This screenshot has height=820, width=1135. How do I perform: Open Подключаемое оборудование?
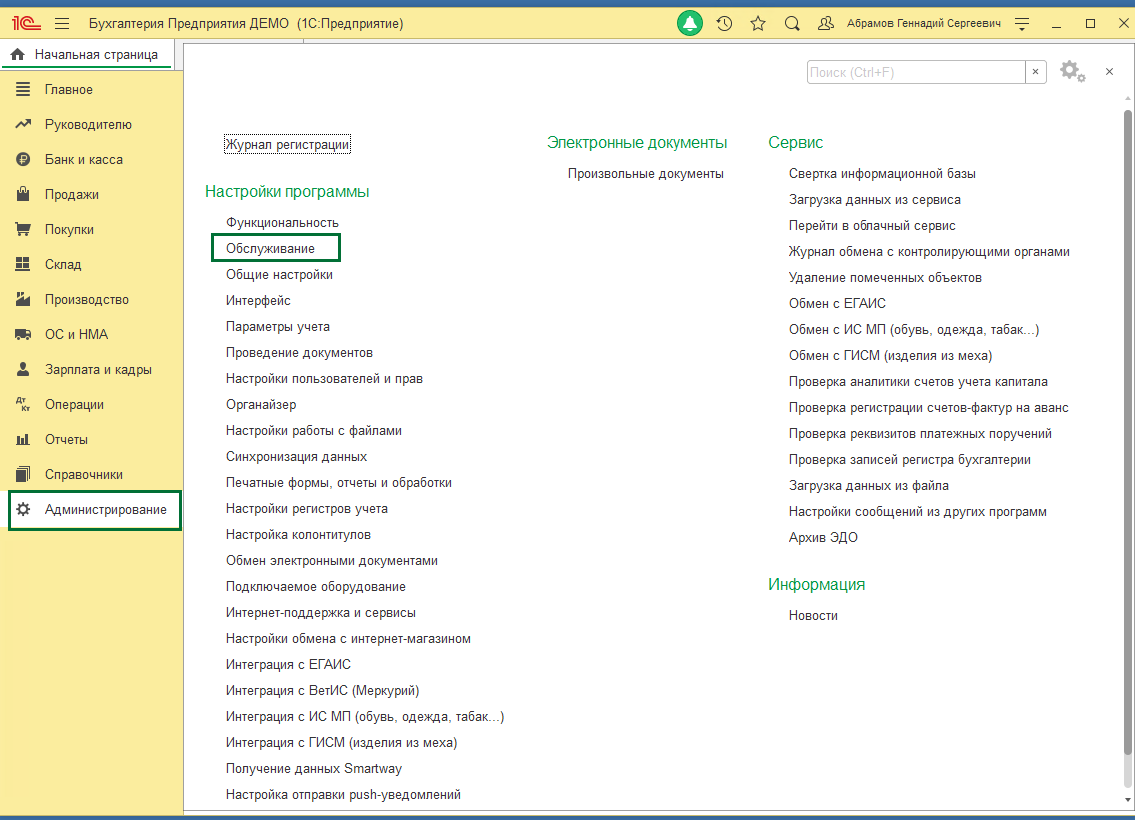click(x=316, y=587)
